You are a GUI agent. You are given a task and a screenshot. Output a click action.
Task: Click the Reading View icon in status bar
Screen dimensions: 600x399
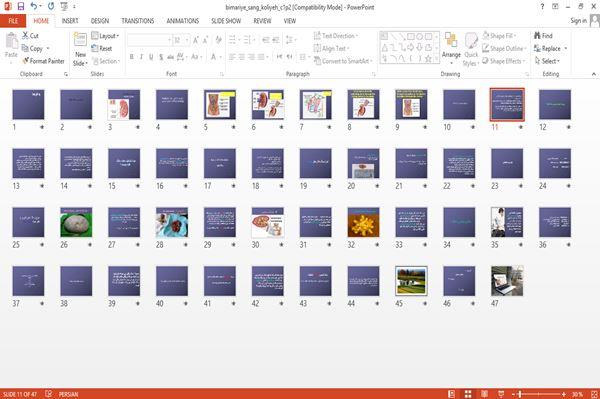[x=484, y=394]
